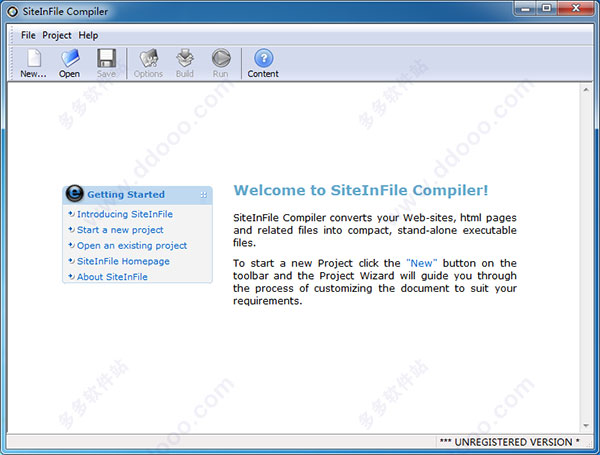This screenshot has width=600, height=455.
Task: Click the Open an existing project link
Action: coord(132,245)
